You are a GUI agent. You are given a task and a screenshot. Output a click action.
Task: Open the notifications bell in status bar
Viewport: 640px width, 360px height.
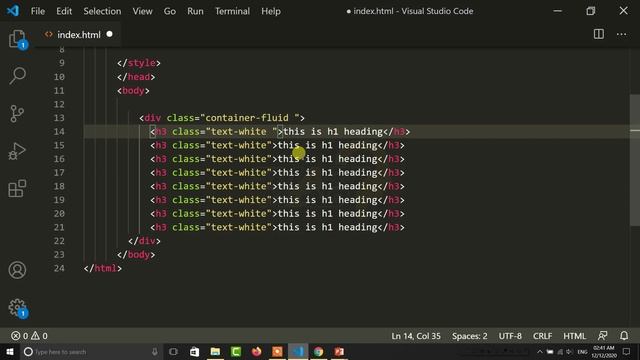pos(624,336)
